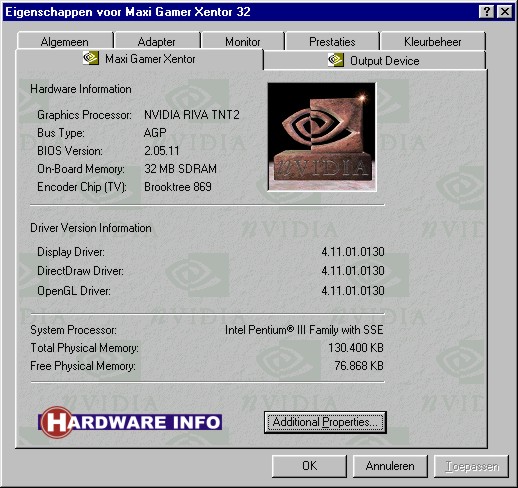Image resolution: width=518 pixels, height=488 pixels.
Task: Click the 'Graphics Processor:' label
Action: point(84,115)
